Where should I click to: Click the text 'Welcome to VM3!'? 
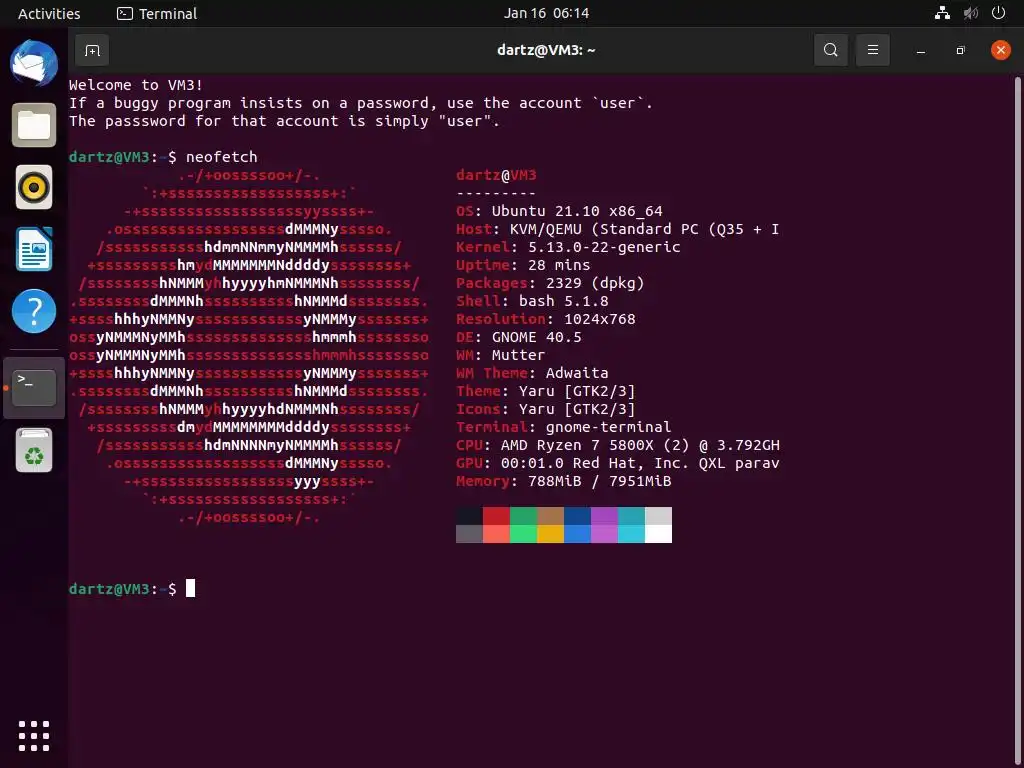136,85
